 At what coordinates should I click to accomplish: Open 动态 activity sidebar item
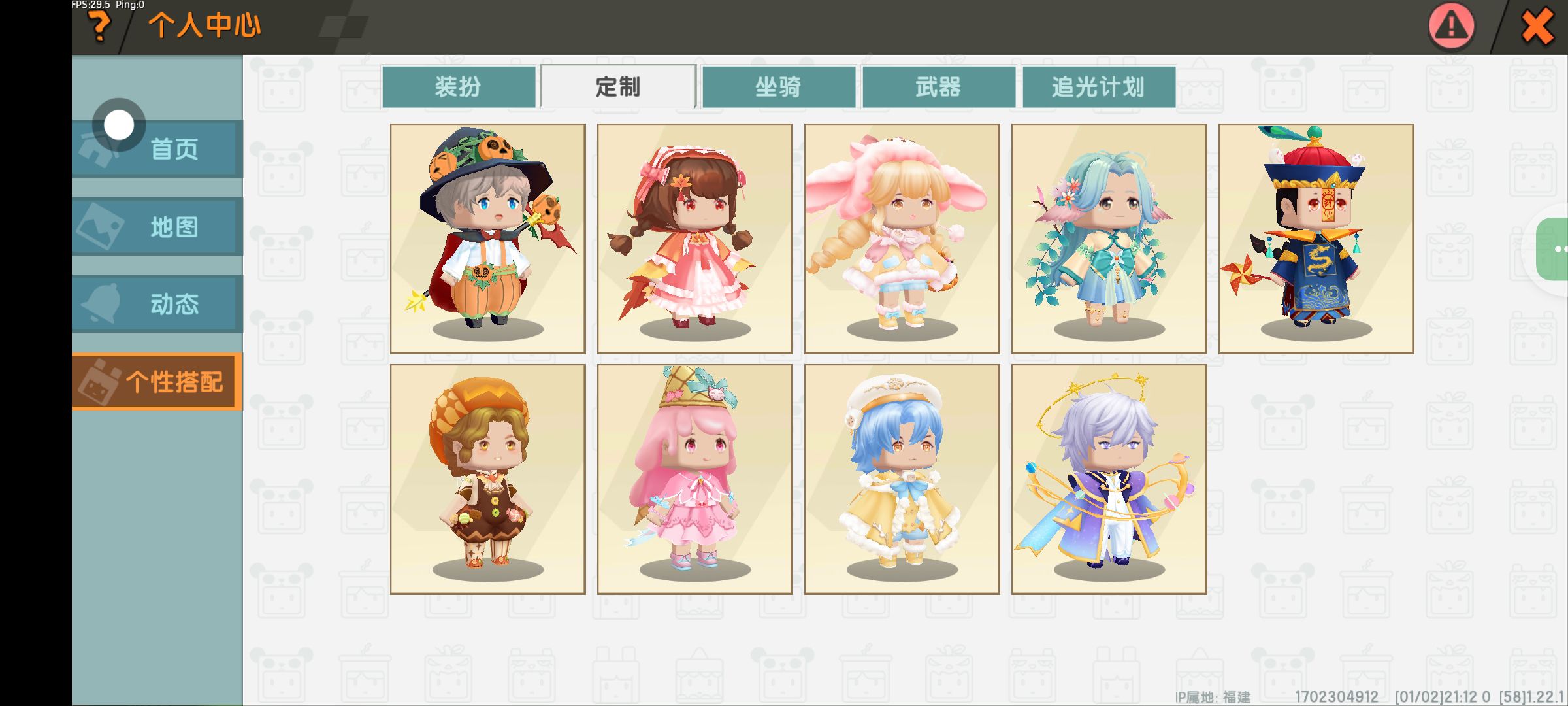click(x=157, y=304)
